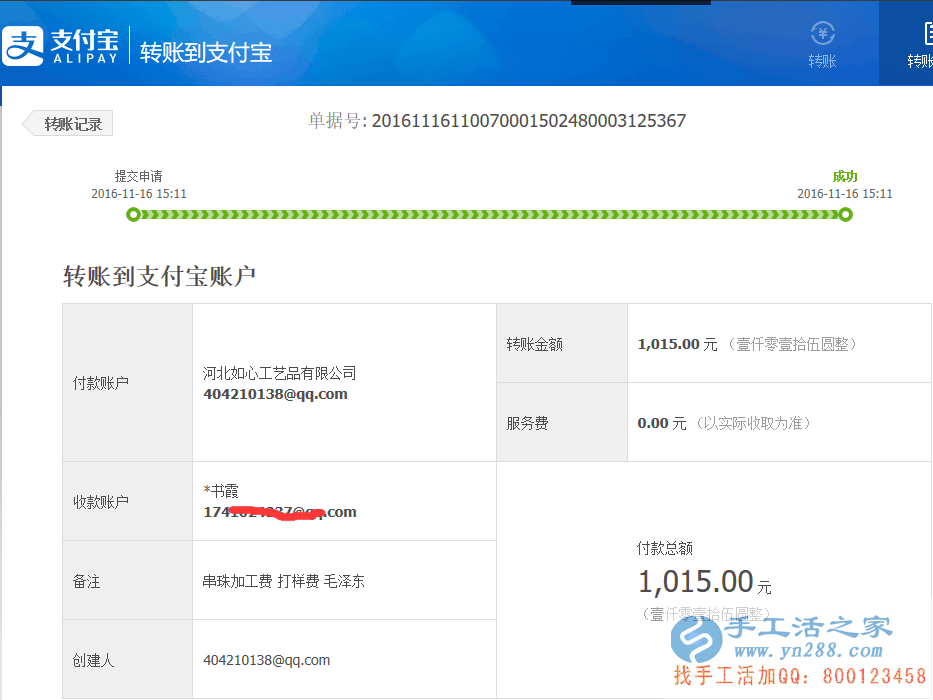Click the large 付款总额 amount 1,015.00
933x700 pixels.
pyautogui.click(x=696, y=581)
